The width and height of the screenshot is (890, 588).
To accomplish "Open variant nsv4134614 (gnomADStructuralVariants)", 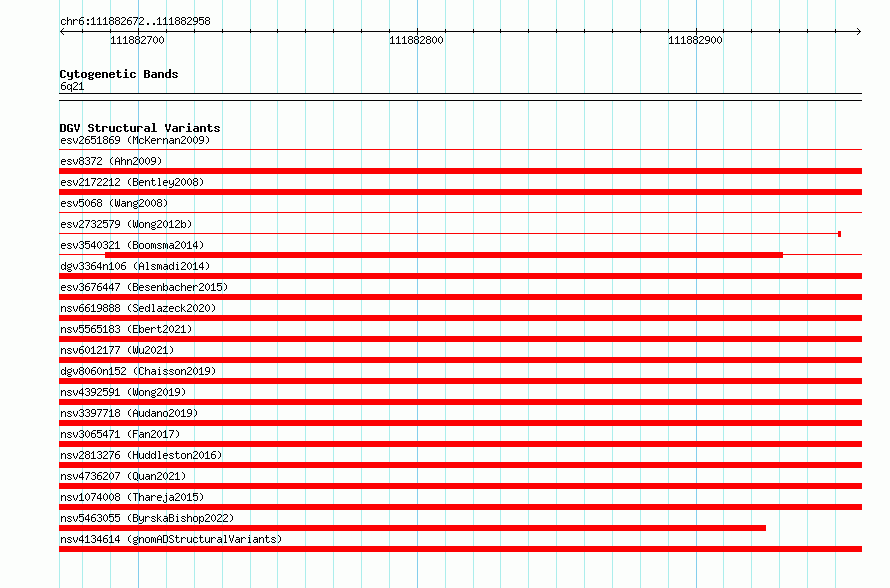I will point(171,539).
